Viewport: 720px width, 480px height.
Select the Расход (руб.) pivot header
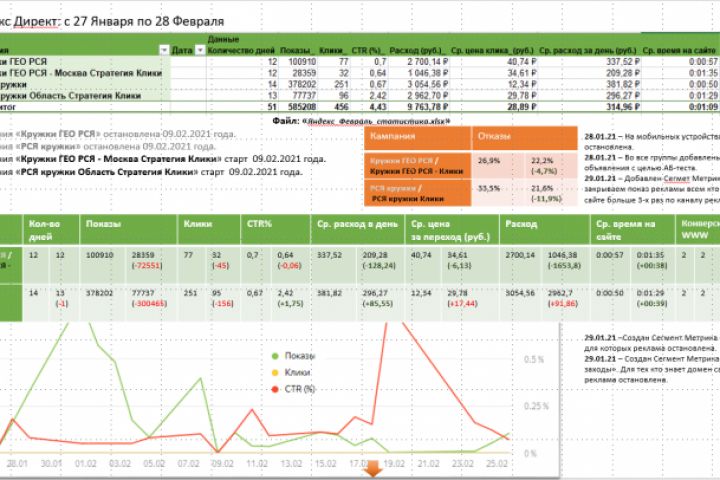tap(417, 51)
